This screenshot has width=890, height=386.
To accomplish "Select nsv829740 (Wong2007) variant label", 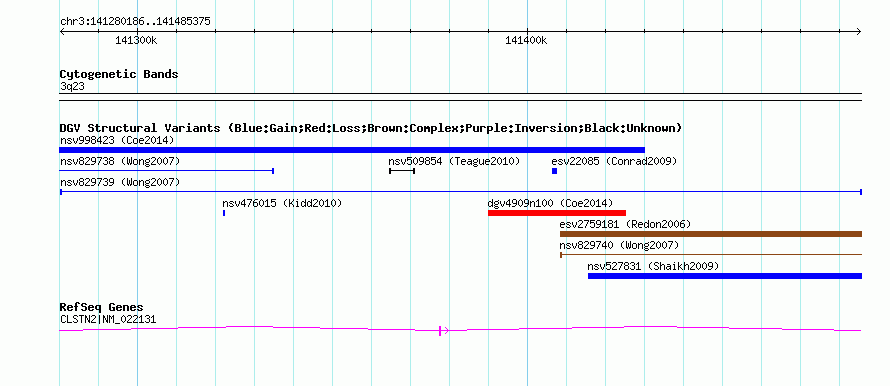I will point(619,245).
